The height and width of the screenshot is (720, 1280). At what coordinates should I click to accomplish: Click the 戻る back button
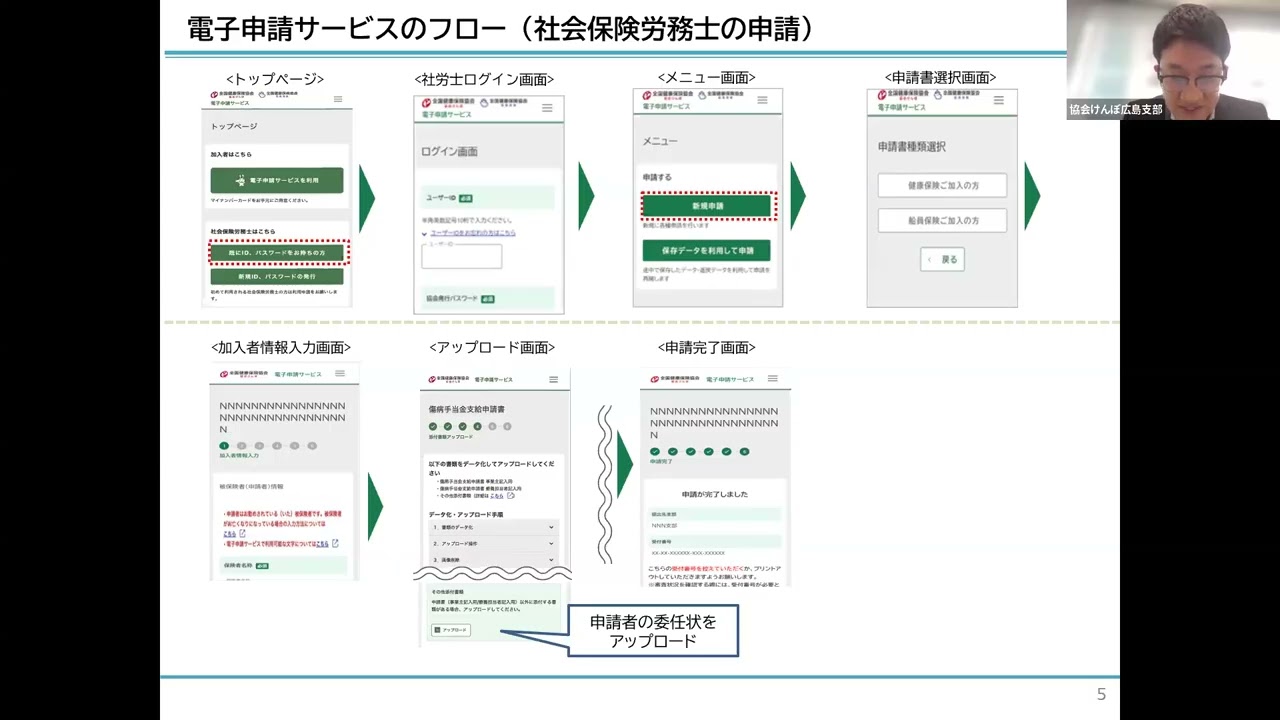pos(942,259)
